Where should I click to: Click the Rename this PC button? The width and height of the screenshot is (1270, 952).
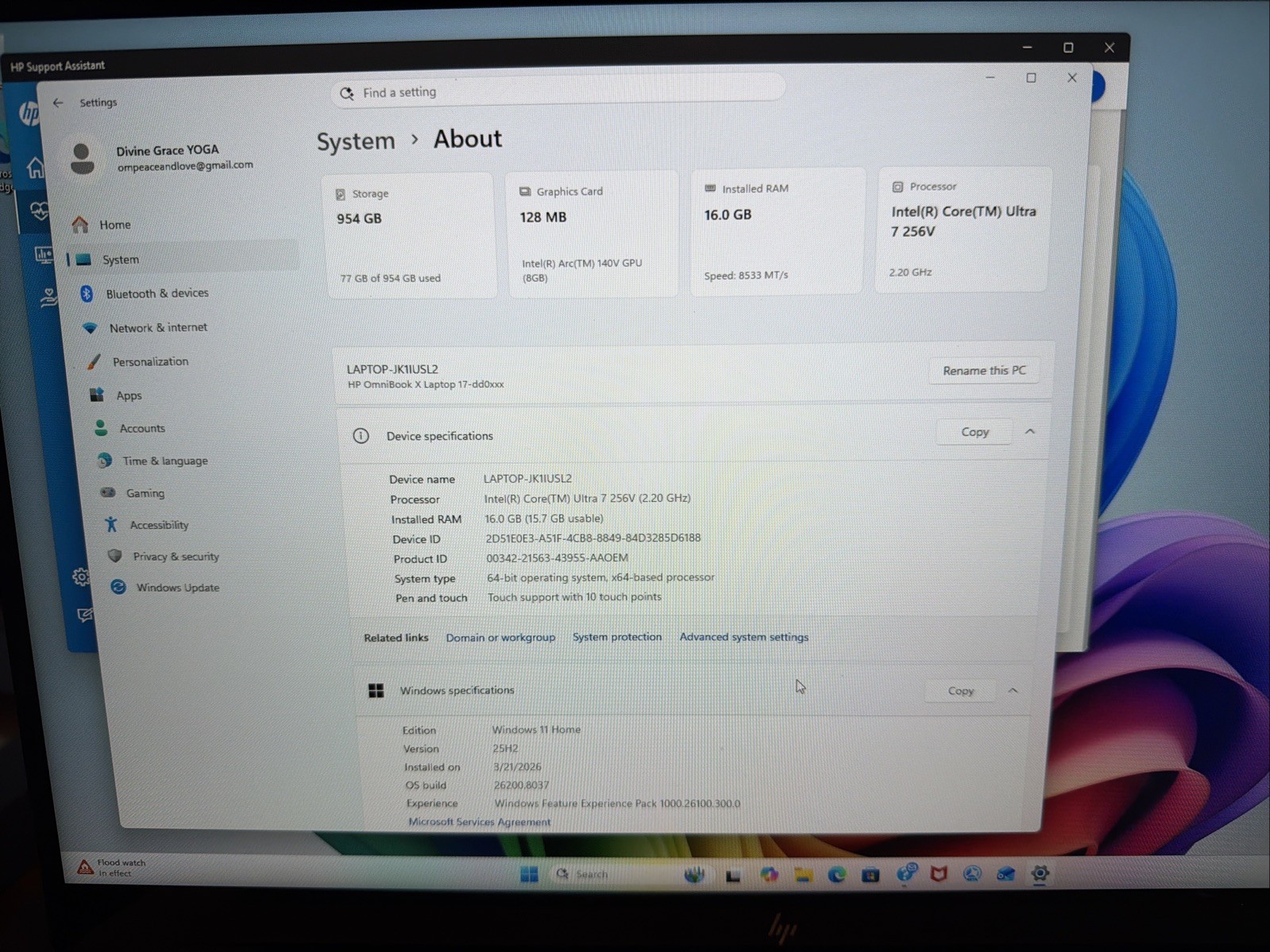984,371
